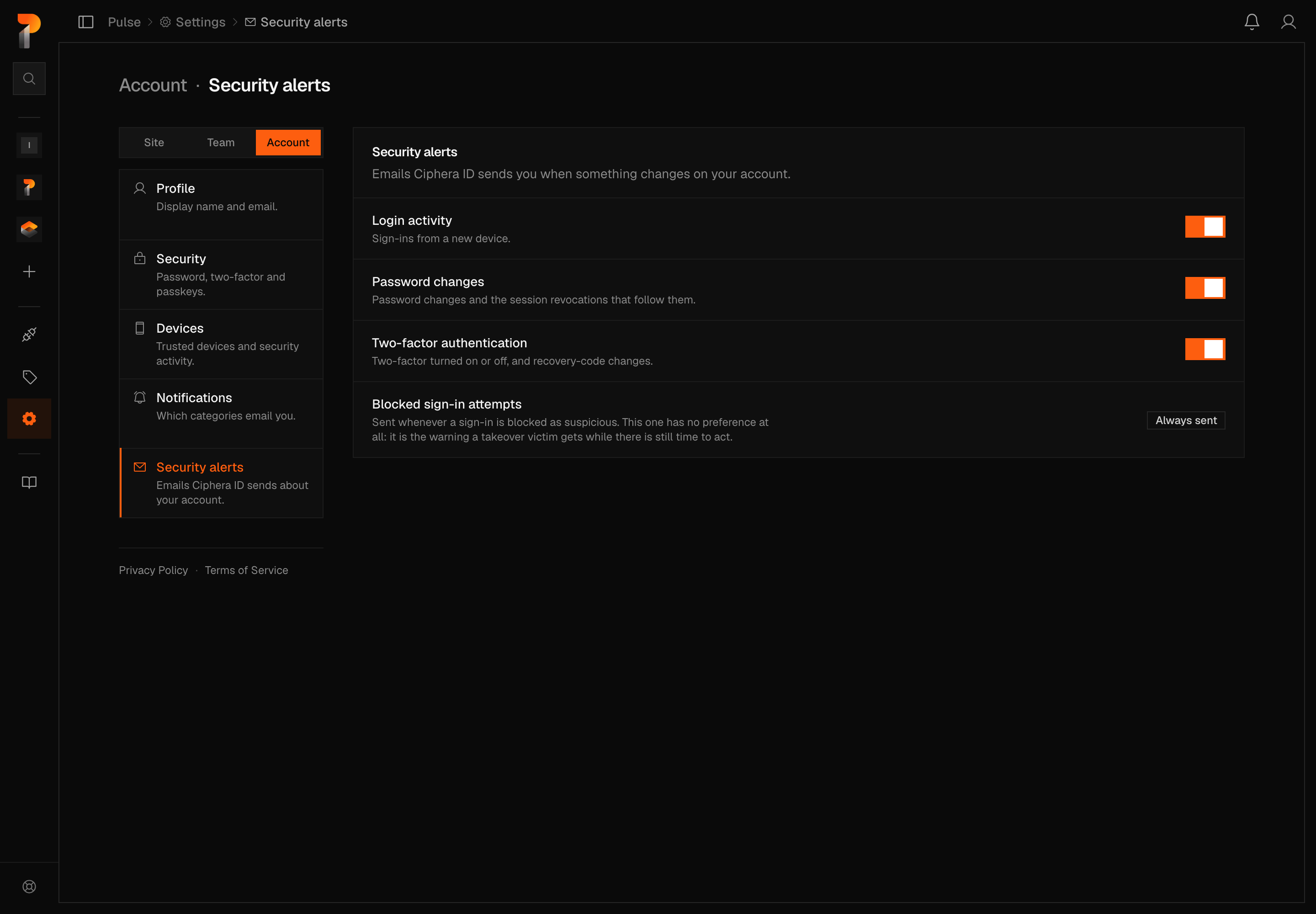Open the Terms of Service link
Screen dimensions: 1316x914
tap(246, 570)
